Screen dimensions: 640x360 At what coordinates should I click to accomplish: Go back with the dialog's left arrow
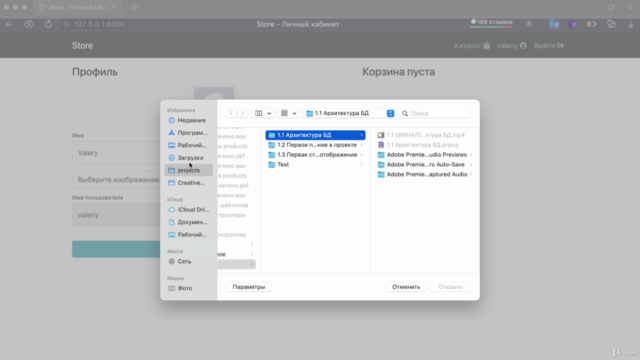[231, 113]
